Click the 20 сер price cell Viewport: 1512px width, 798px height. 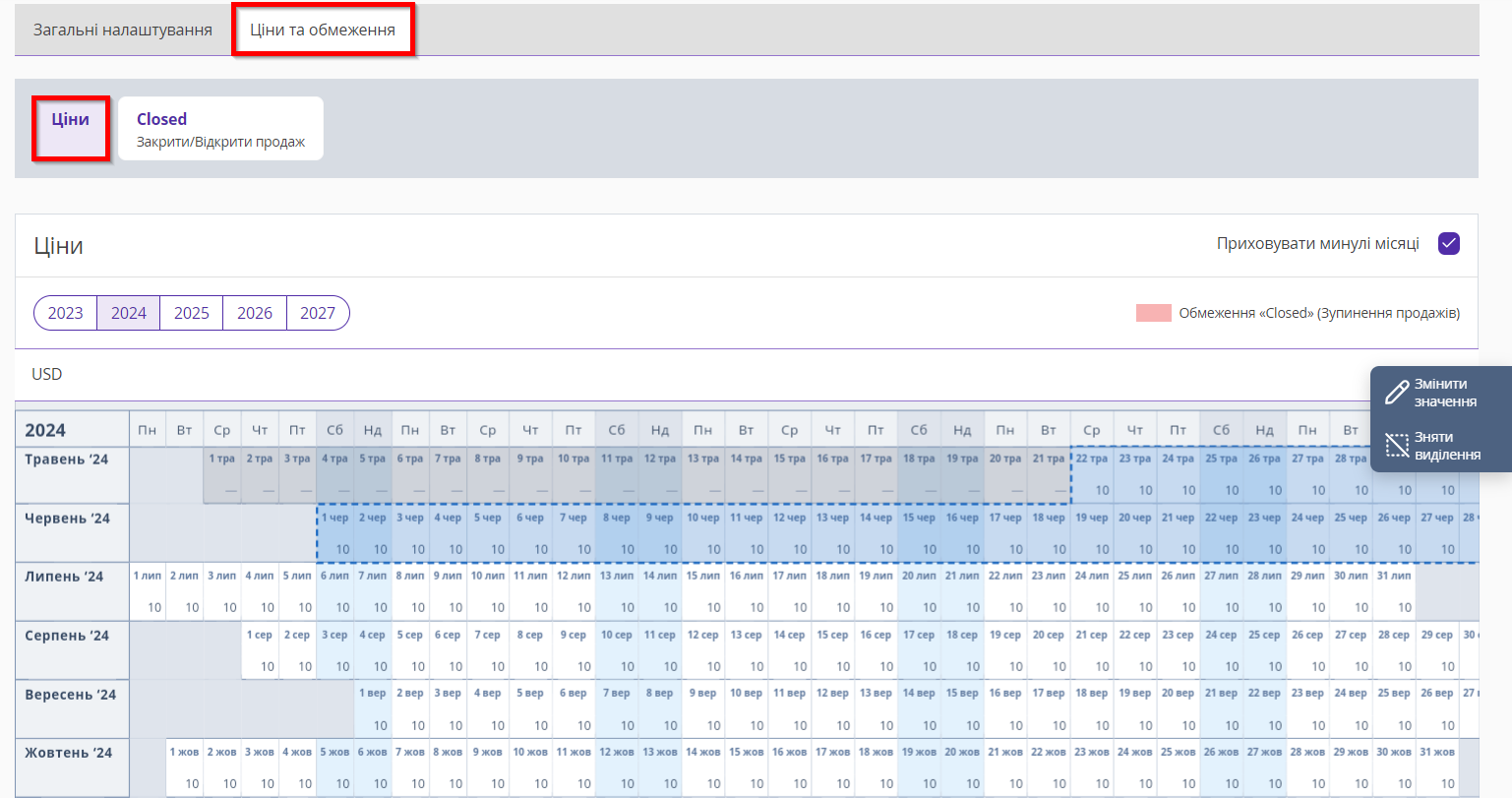(x=1049, y=650)
